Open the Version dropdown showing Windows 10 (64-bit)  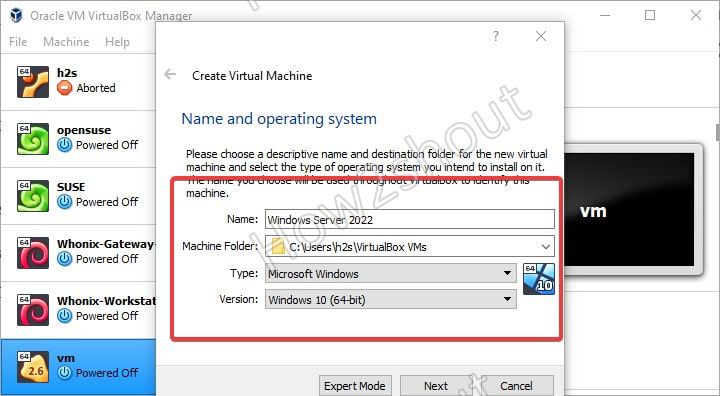tap(391, 300)
